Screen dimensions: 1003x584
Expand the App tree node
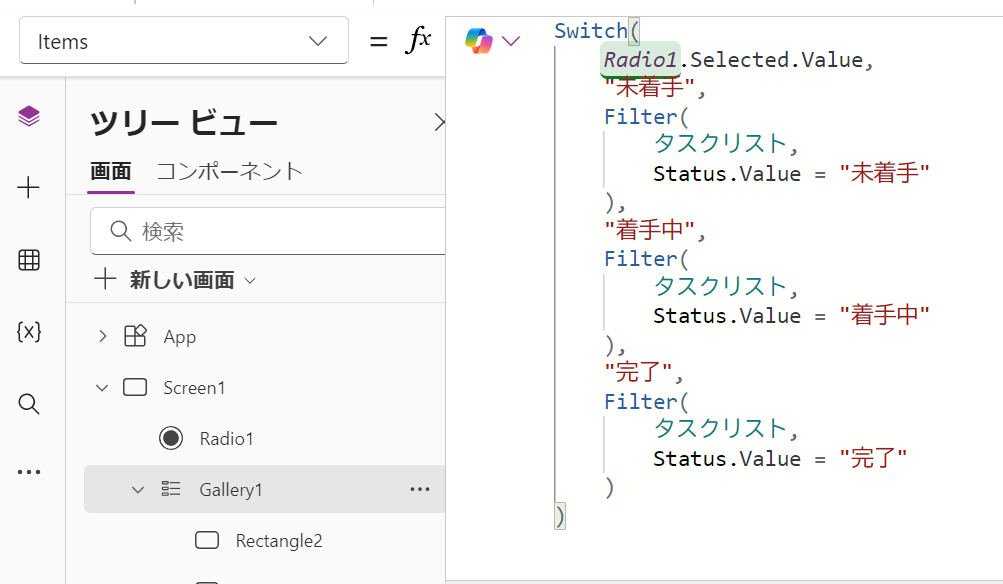102,337
